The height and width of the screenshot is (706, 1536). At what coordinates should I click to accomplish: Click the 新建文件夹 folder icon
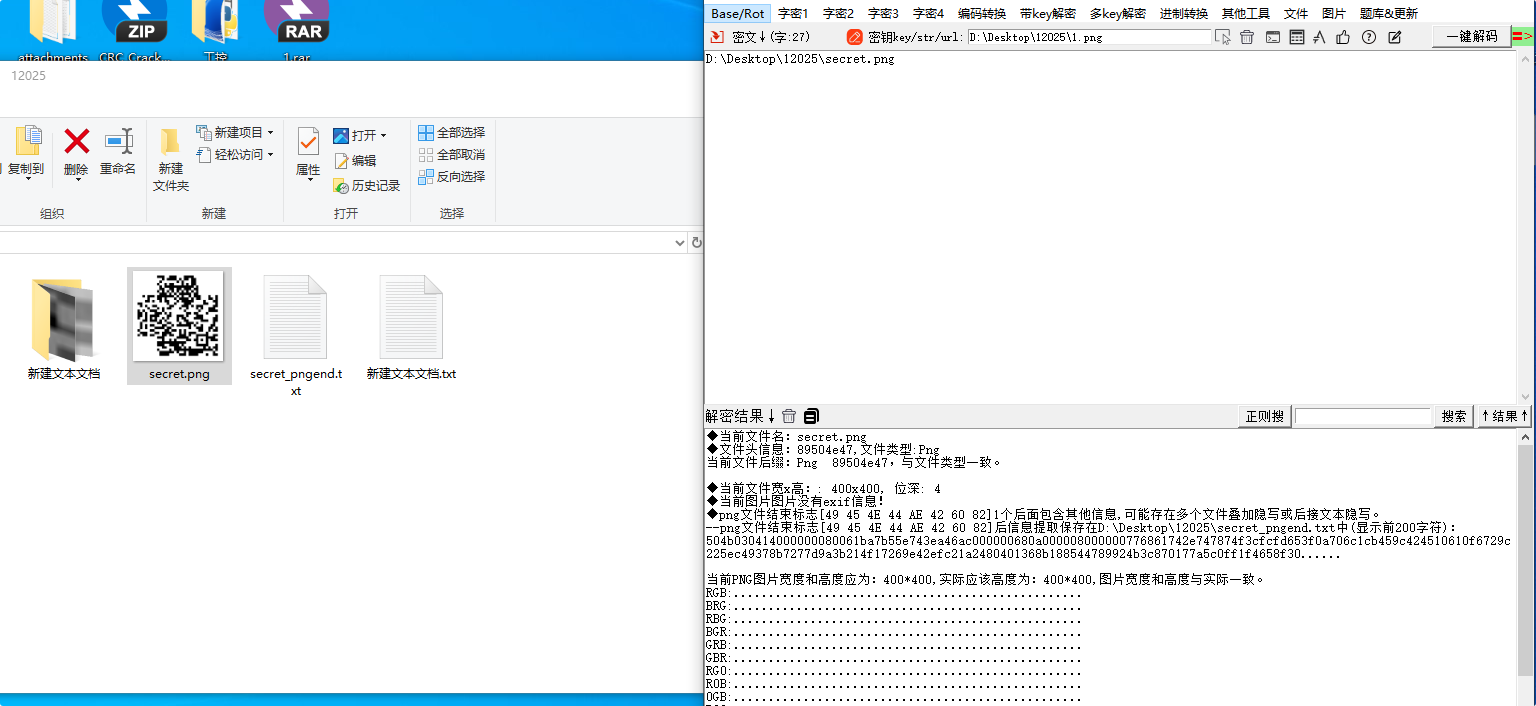tap(170, 141)
